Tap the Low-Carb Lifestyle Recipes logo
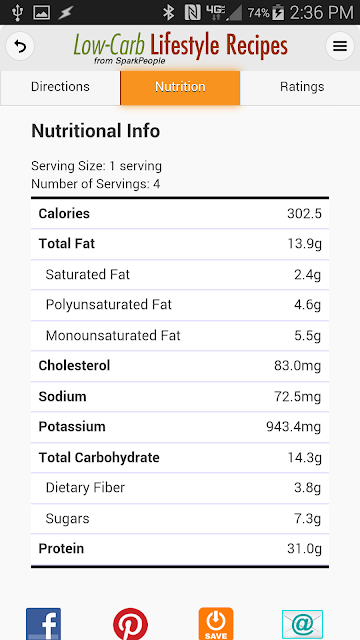360x640 pixels. coord(180,48)
